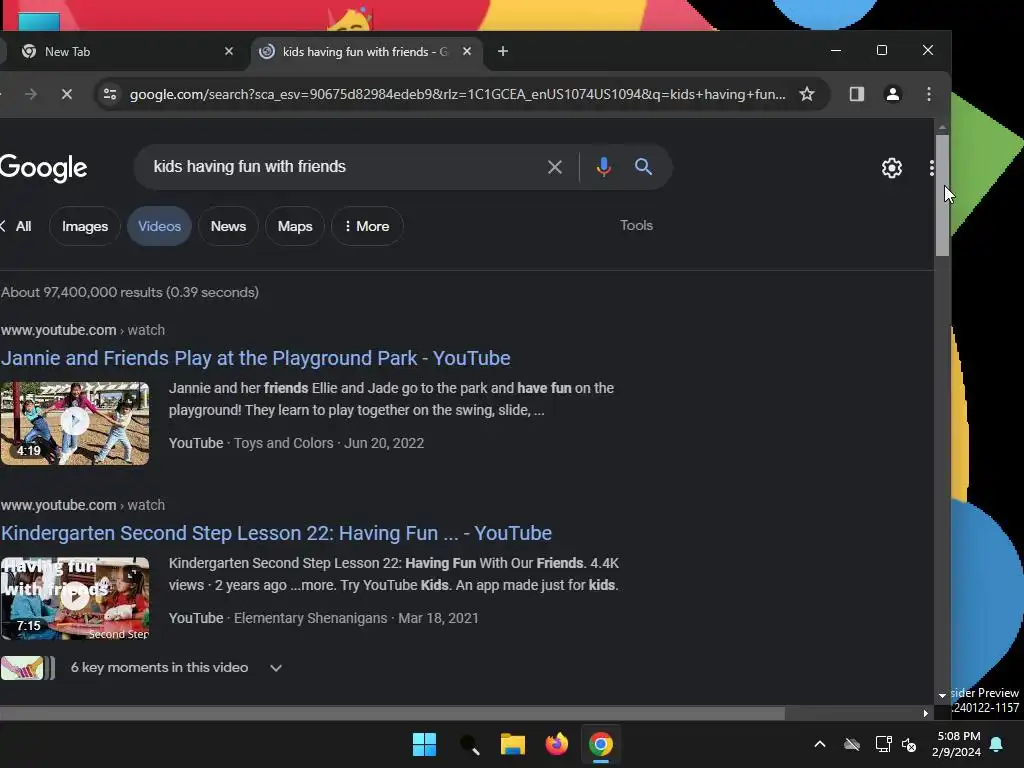The height and width of the screenshot is (768, 1024).
Task: Open Jannie and Friends Play at the Playground link
Action: (x=255, y=359)
